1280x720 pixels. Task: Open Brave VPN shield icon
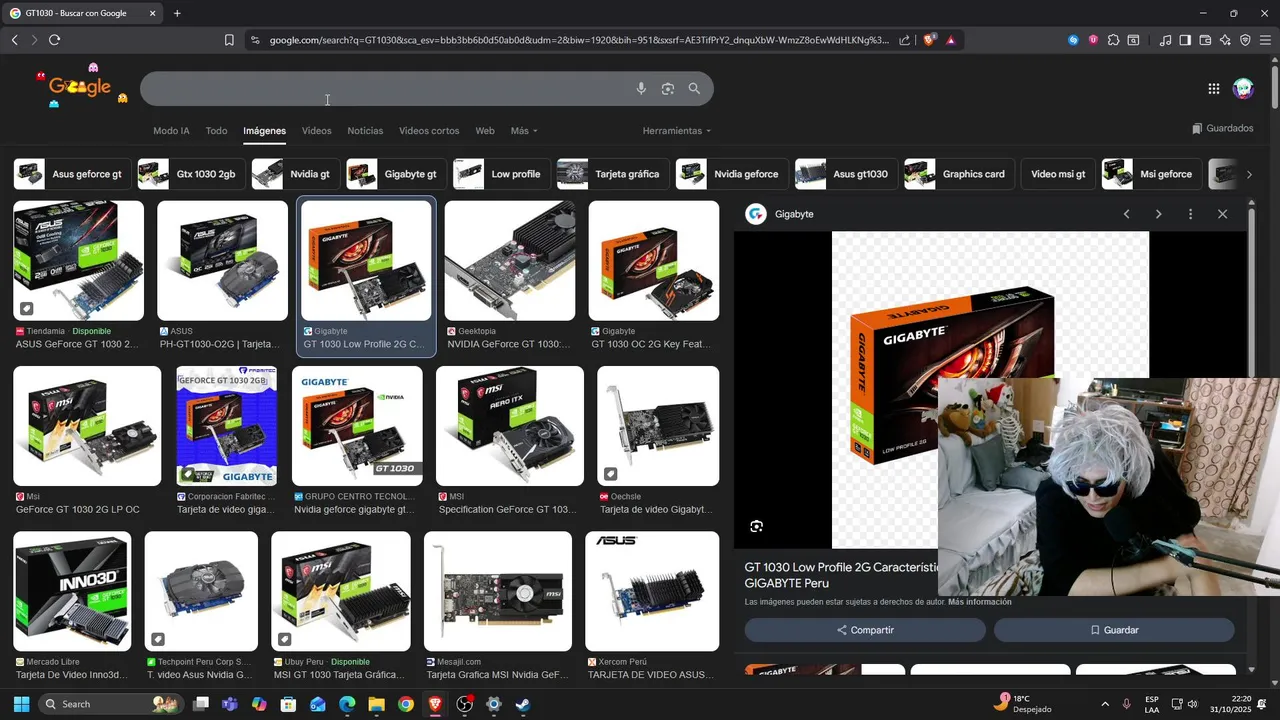click(1245, 40)
